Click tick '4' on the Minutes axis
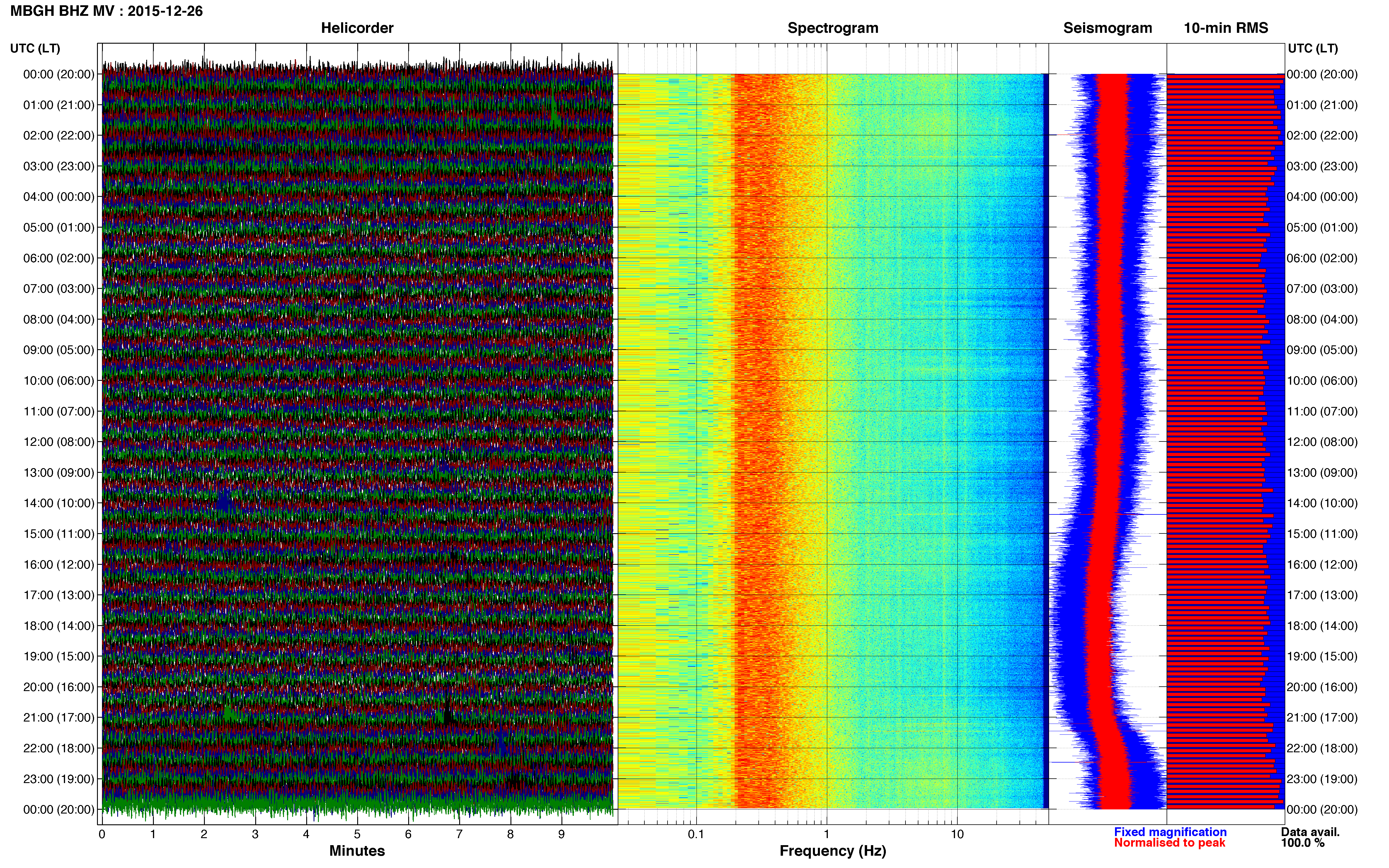The width and height of the screenshot is (1389, 868). pyautogui.click(x=306, y=835)
